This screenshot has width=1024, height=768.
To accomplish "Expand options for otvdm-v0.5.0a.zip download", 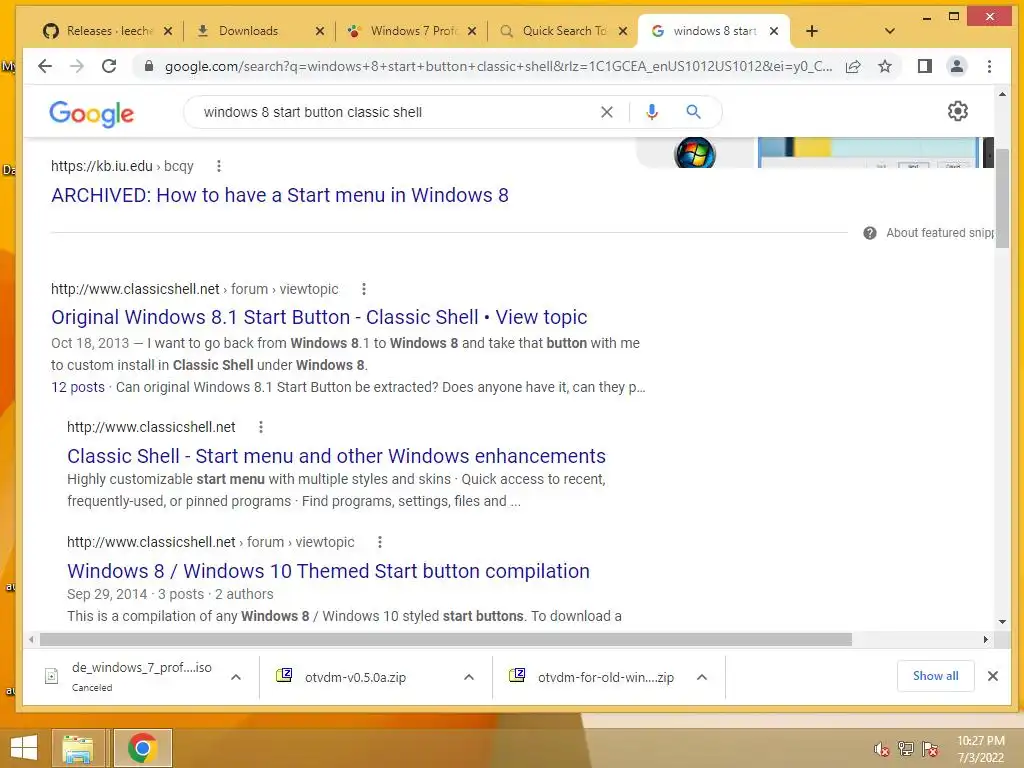I will (x=469, y=677).
